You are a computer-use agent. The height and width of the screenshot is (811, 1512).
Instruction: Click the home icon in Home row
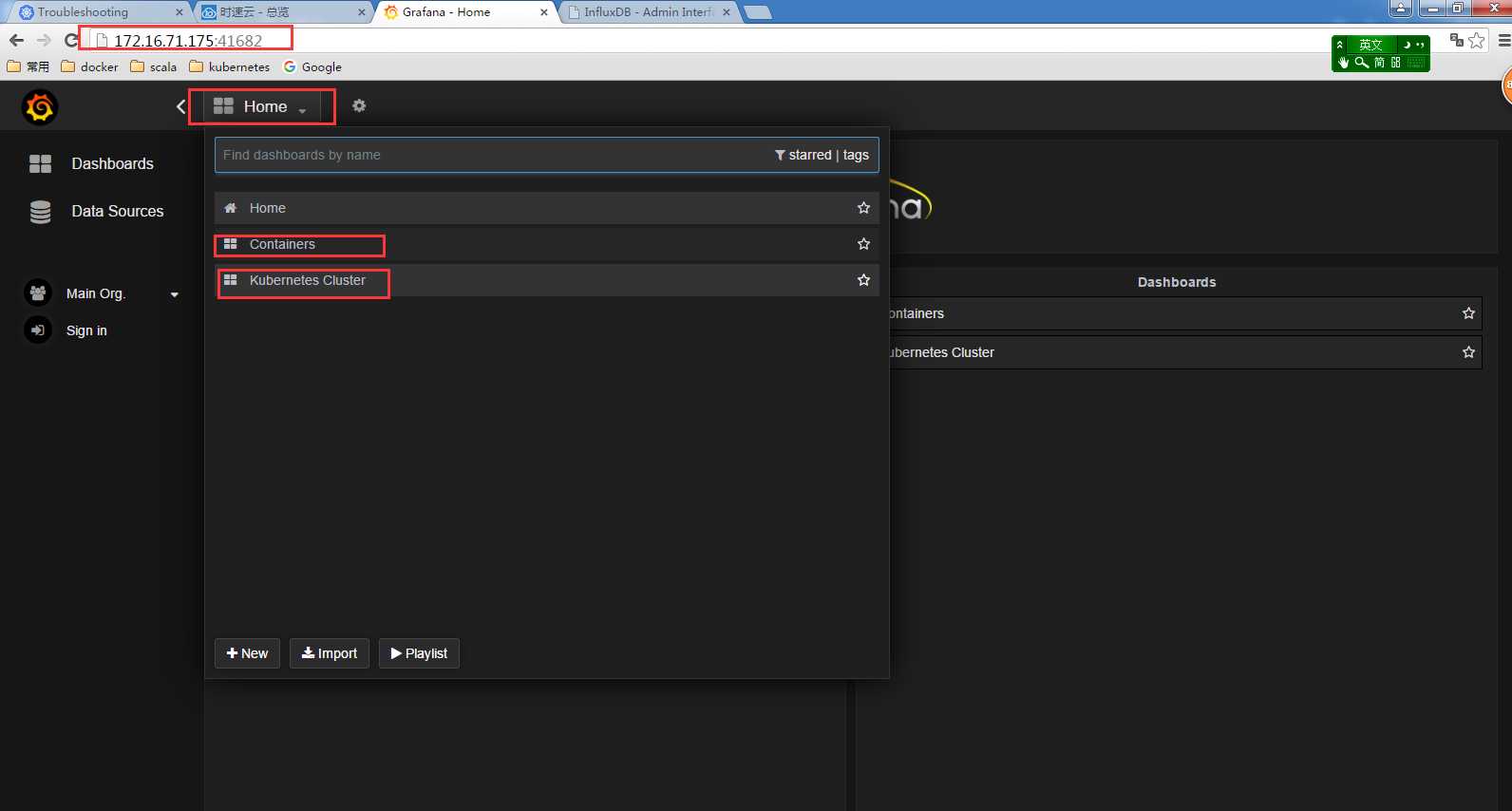coord(230,208)
